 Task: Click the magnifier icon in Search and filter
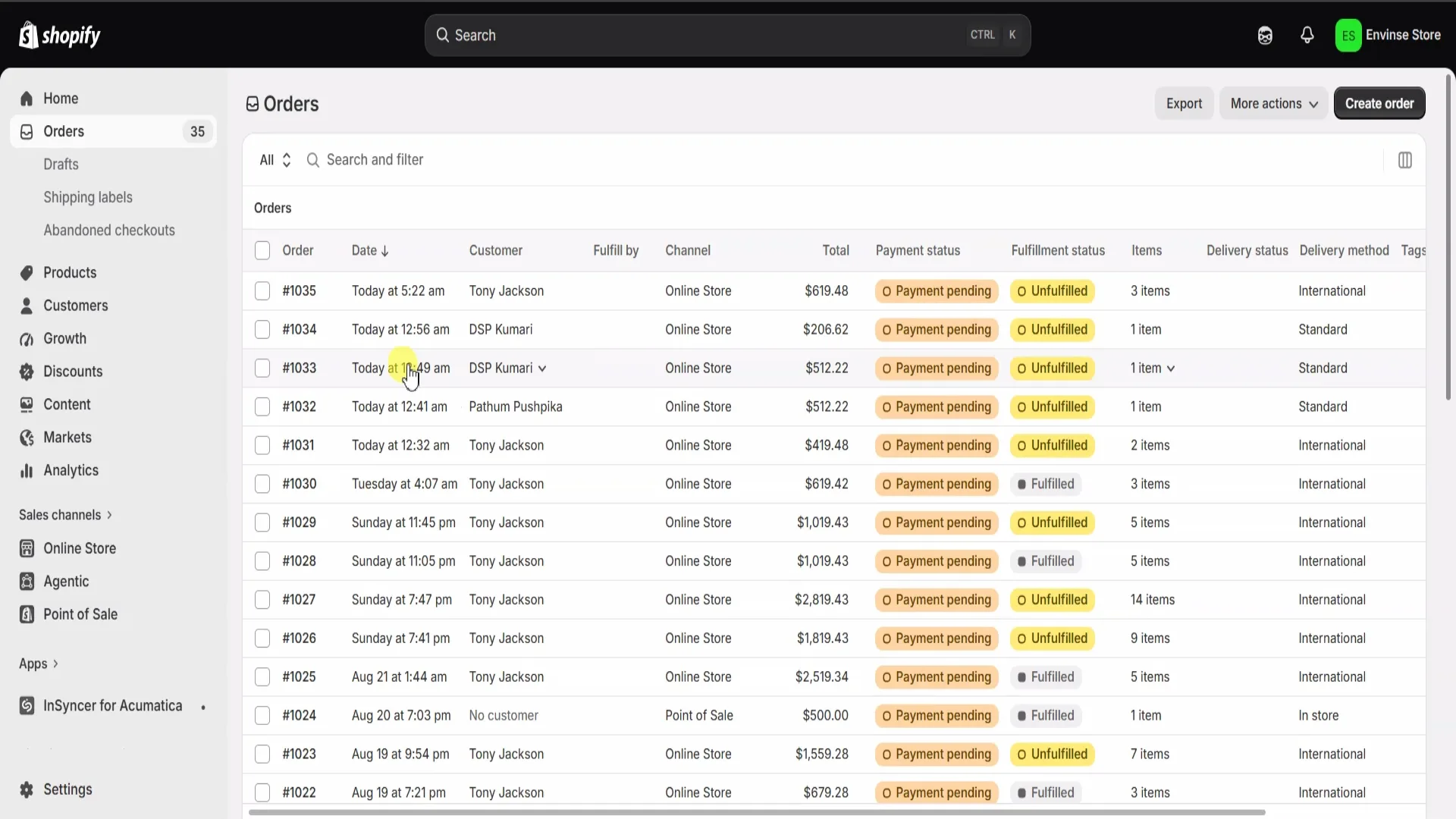tap(312, 160)
